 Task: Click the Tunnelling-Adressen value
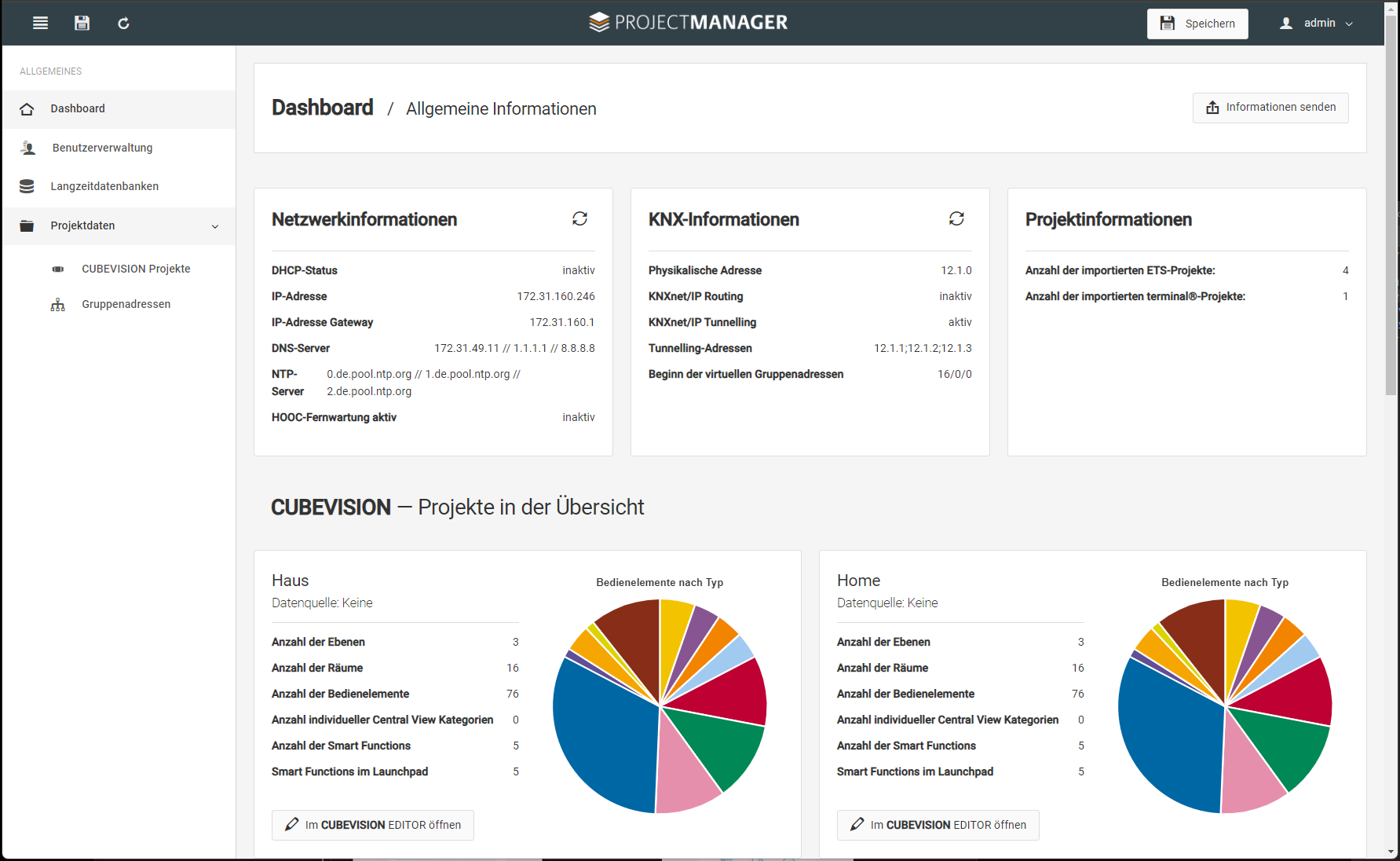(x=923, y=348)
